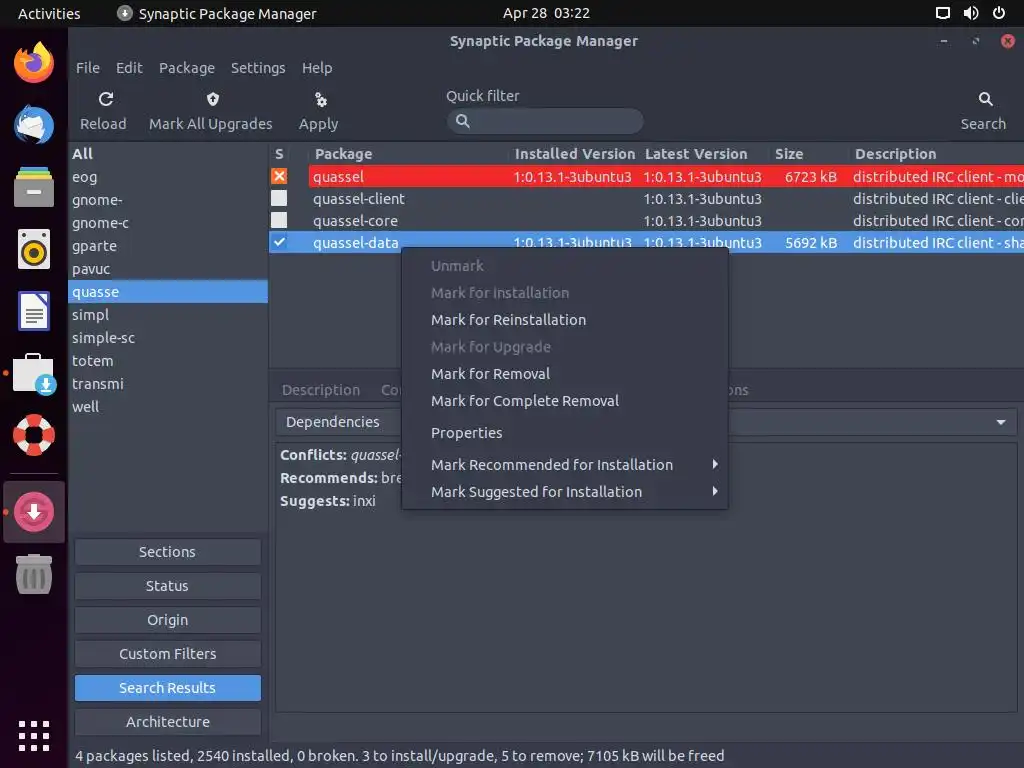
Task: Click the Description column header
Action: 895,154
